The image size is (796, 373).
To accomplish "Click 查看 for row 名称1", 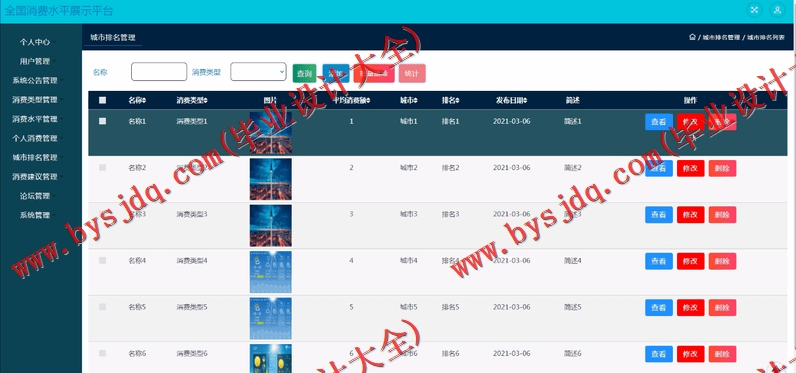I will coord(659,122).
